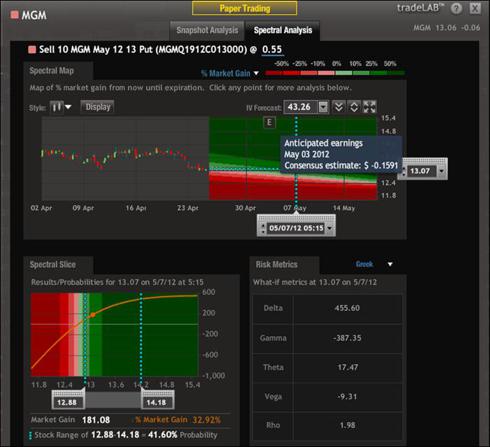Open the Spectral Map panel tab
This screenshot has height=447, width=490.
pos(52,71)
